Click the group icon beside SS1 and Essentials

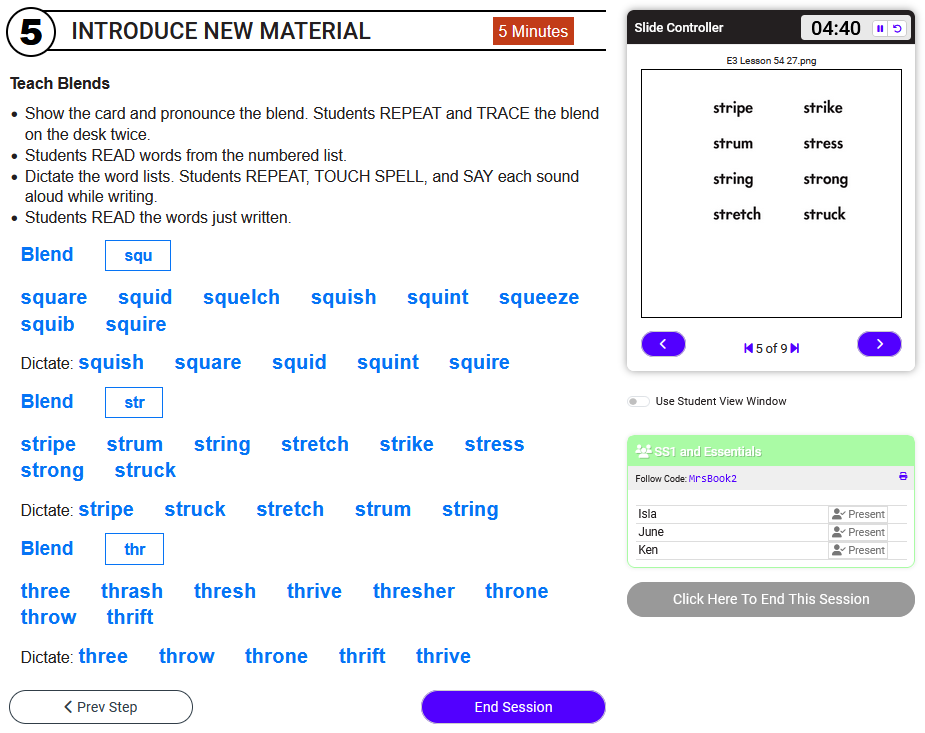click(x=643, y=452)
